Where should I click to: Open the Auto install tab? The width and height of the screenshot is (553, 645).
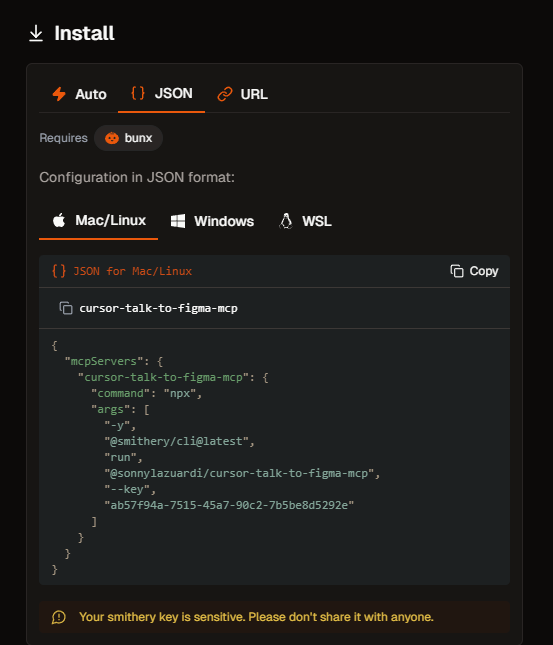(x=79, y=94)
